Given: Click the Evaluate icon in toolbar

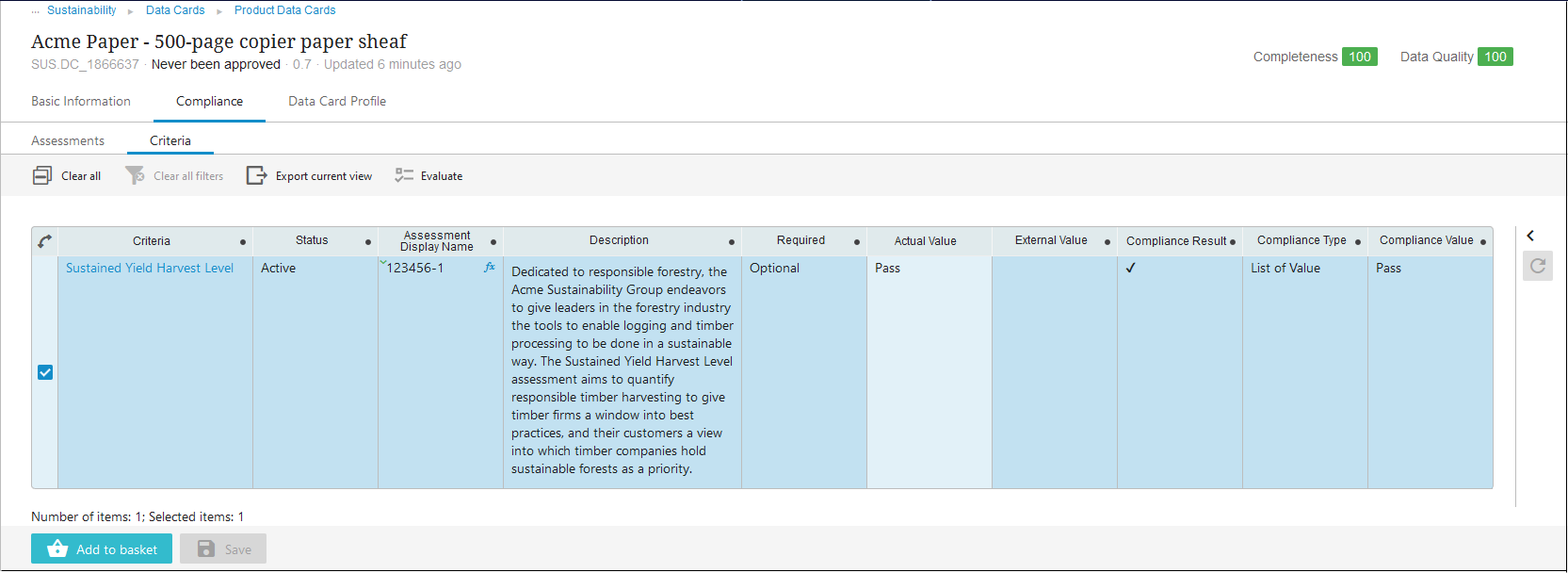Looking at the screenshot, I should (404, 176).
